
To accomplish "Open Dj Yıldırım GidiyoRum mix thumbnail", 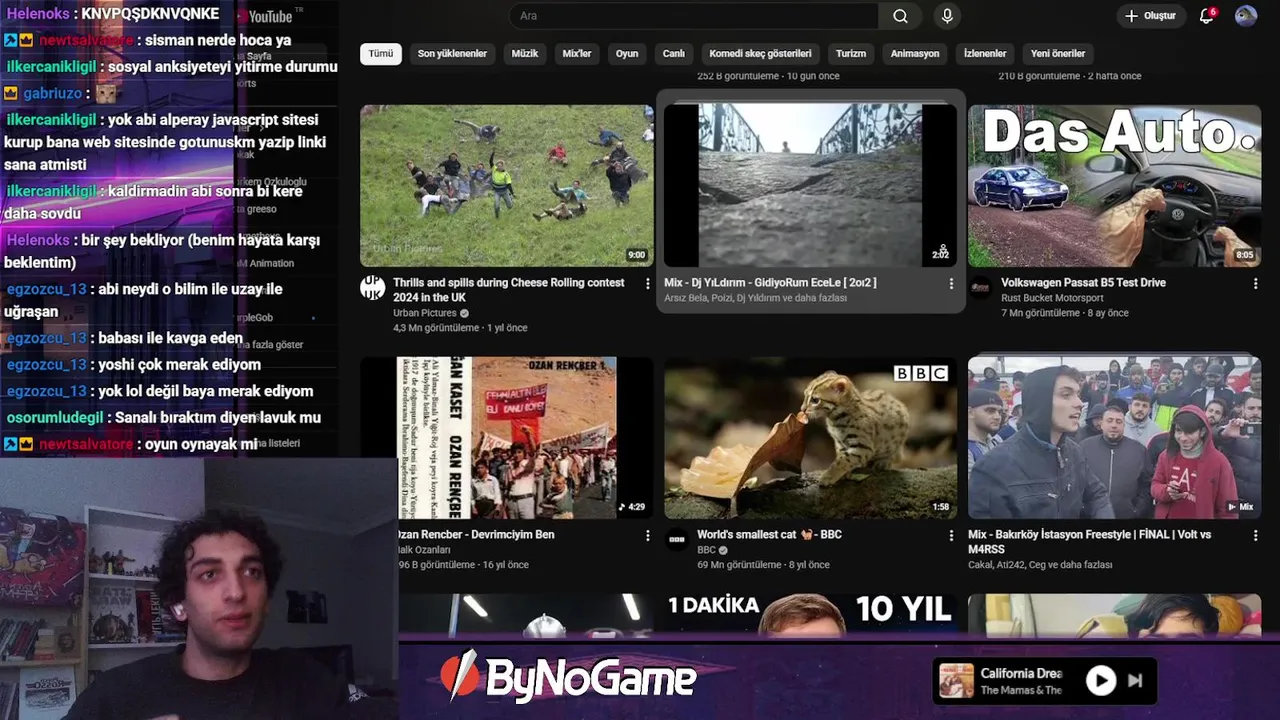I will tap(810, 186).
